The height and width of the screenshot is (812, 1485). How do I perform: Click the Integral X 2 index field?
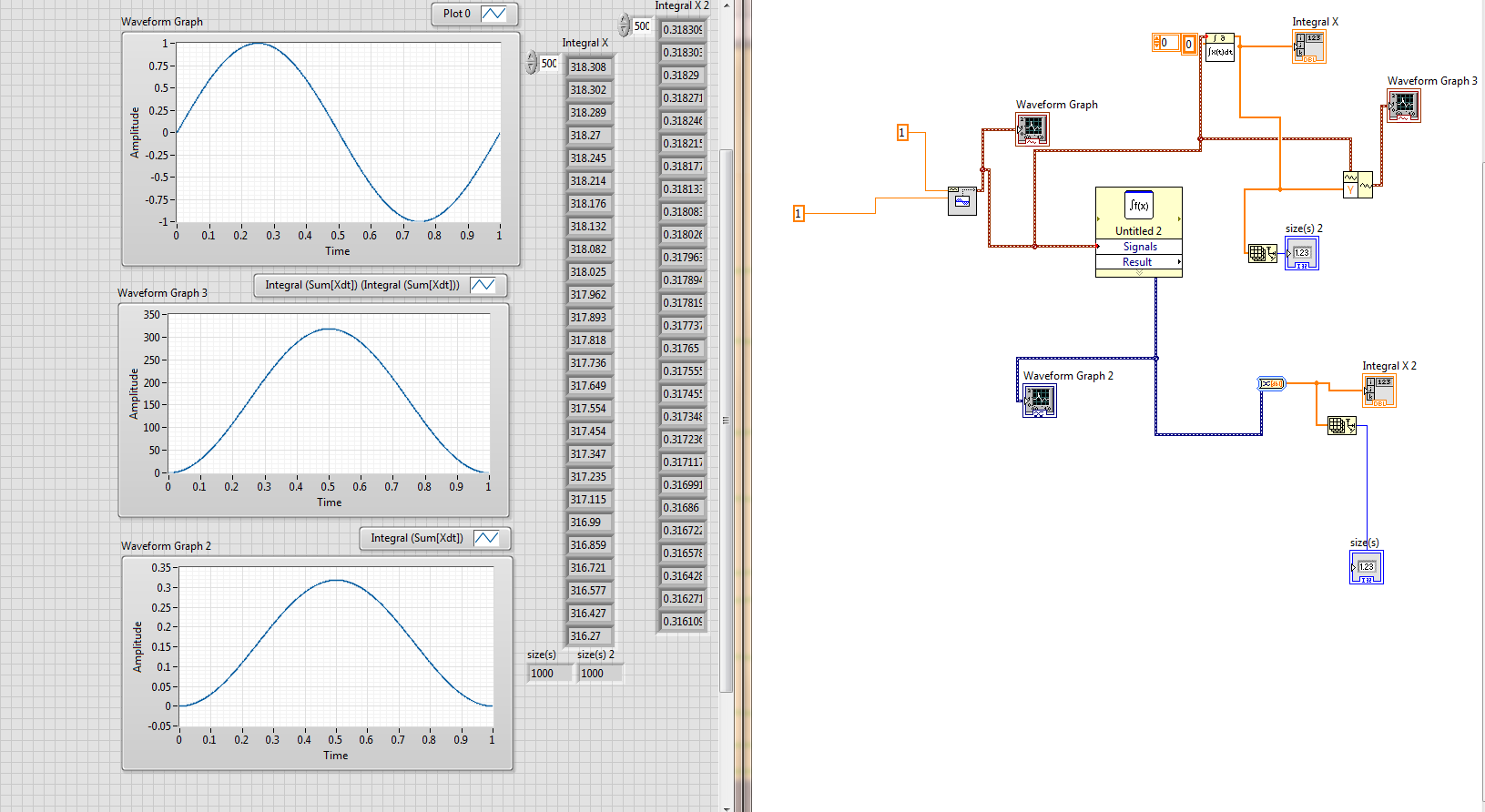[x=642, y=26]
